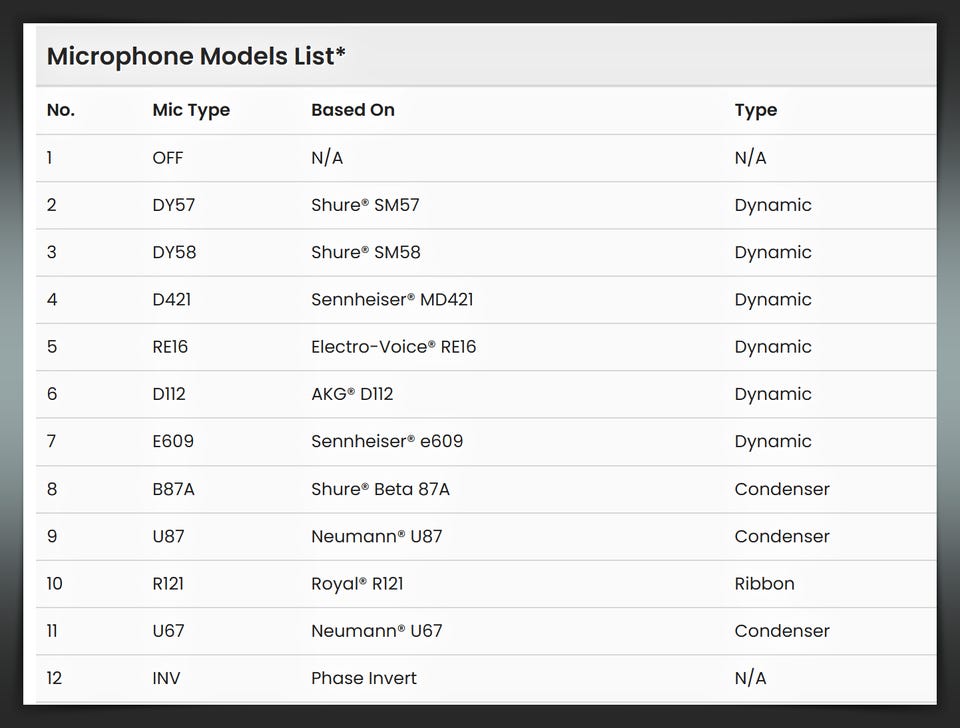Image resolution: width=960 pixels, height=728 pixels.
Task: Click the Phase Invert entry
Action: 364,678
